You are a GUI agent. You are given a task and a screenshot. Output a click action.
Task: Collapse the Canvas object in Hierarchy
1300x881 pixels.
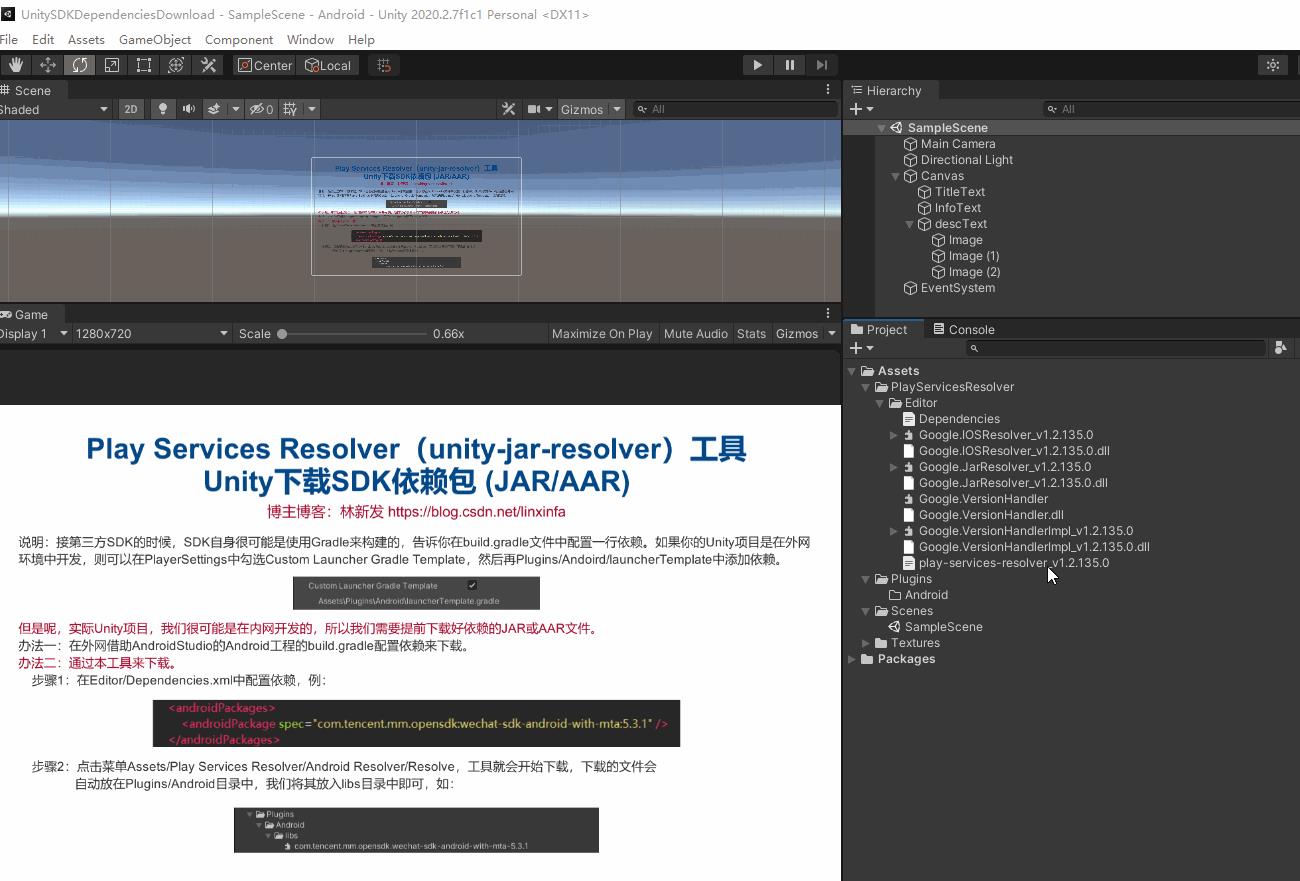896,176
